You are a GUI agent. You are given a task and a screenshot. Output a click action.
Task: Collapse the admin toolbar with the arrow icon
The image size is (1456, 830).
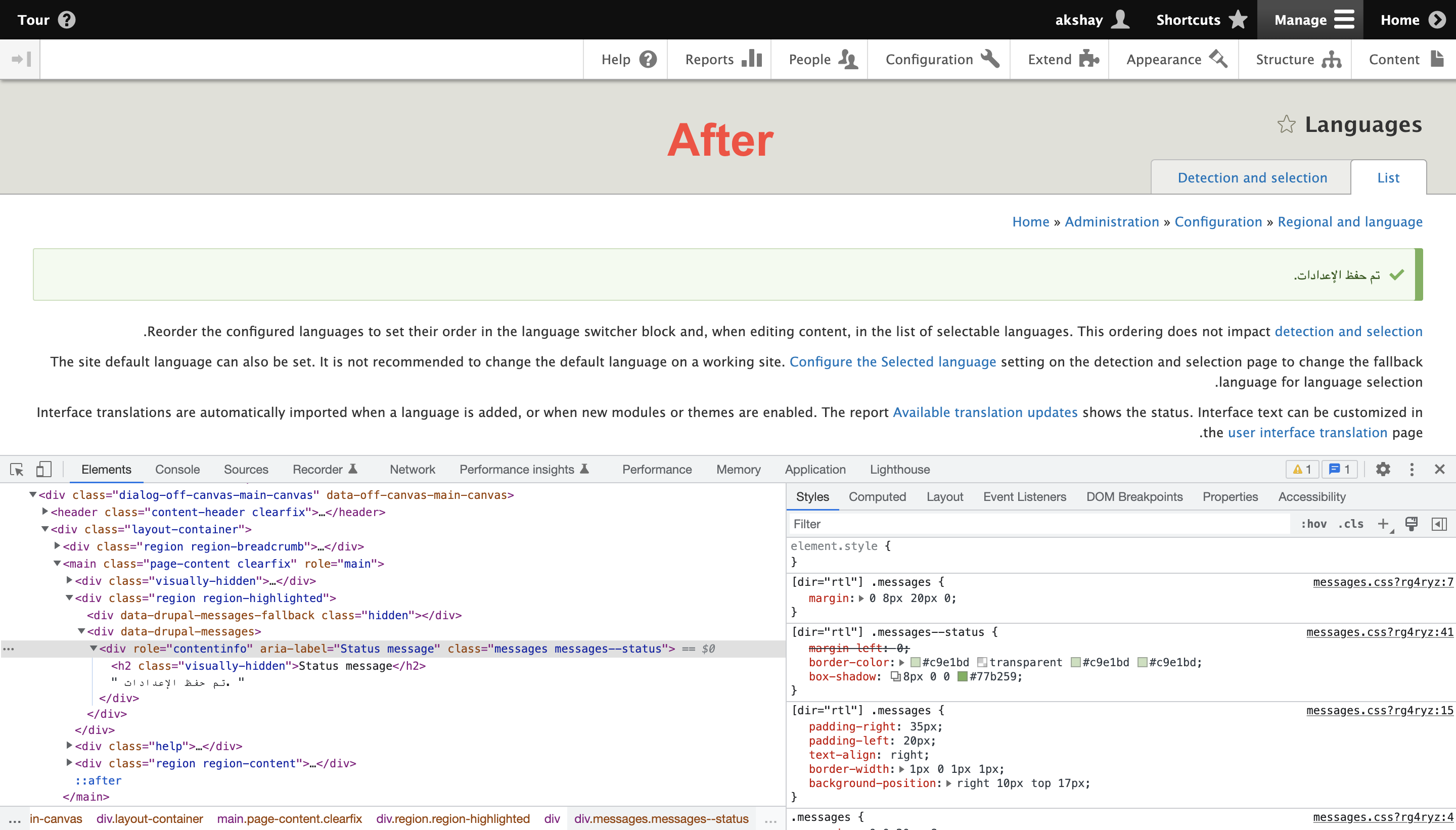tap(21, 59)
